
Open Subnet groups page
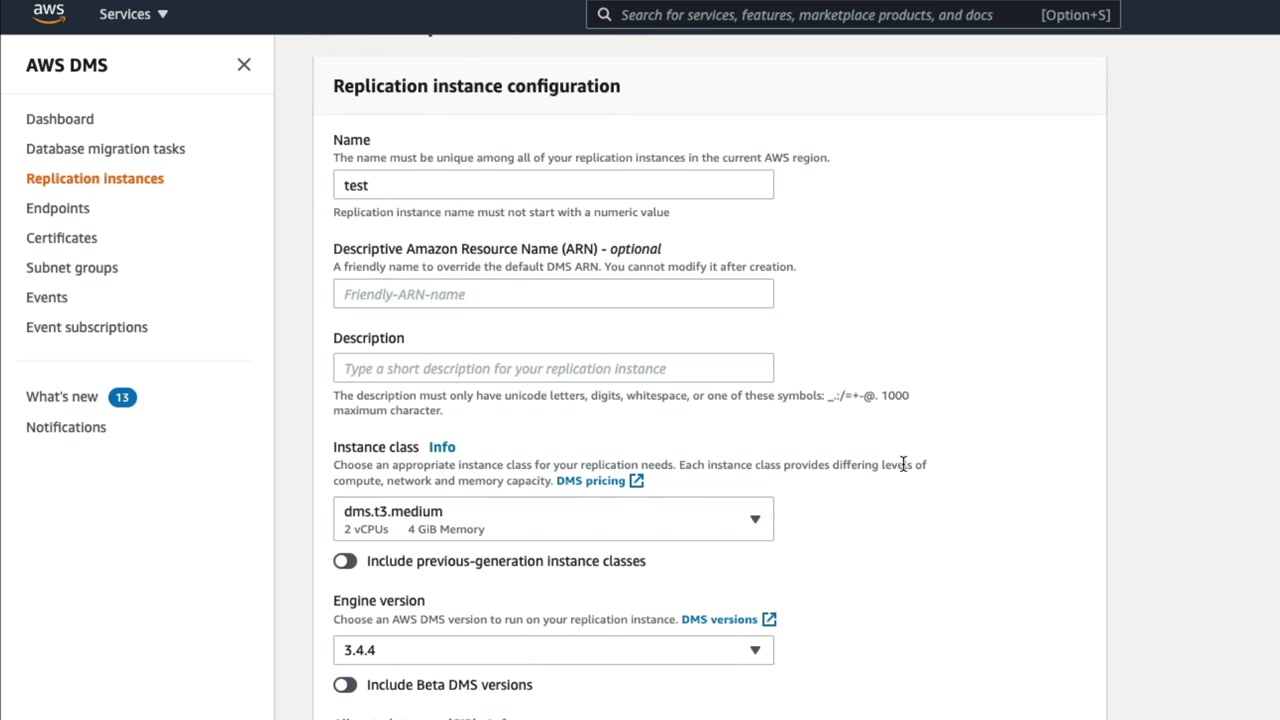[72, 268]
